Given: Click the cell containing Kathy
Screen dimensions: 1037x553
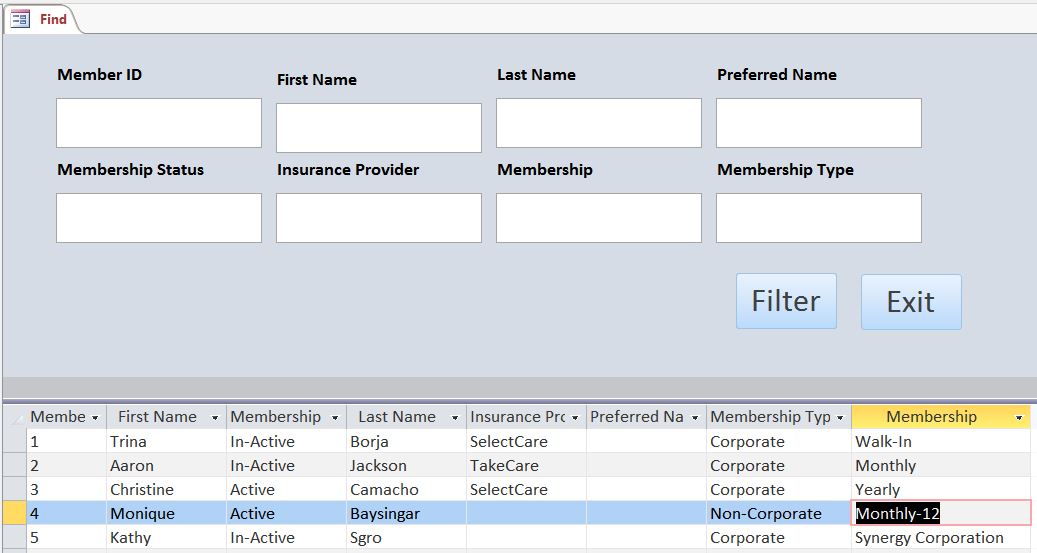Looking at the screenshot, I should pos(166,538).
